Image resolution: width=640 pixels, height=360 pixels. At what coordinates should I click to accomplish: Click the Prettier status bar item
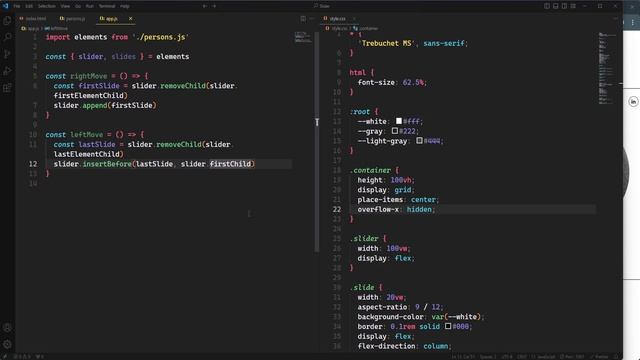click(601, 357)
